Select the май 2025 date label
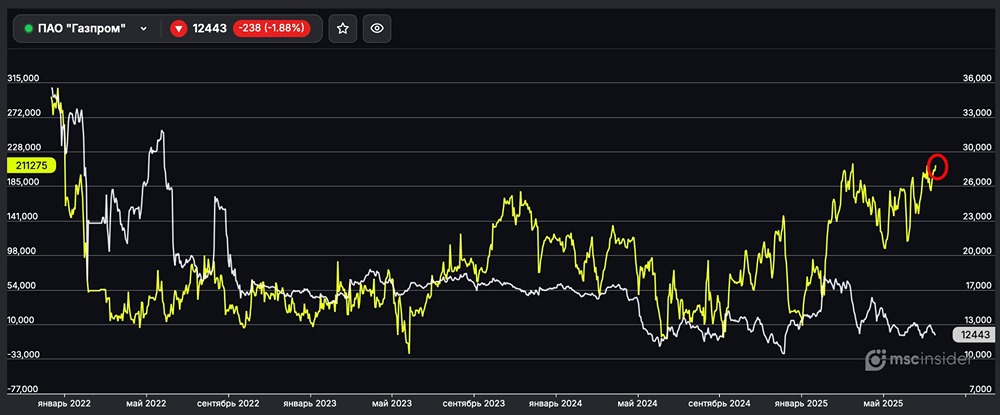 (883, 403)
